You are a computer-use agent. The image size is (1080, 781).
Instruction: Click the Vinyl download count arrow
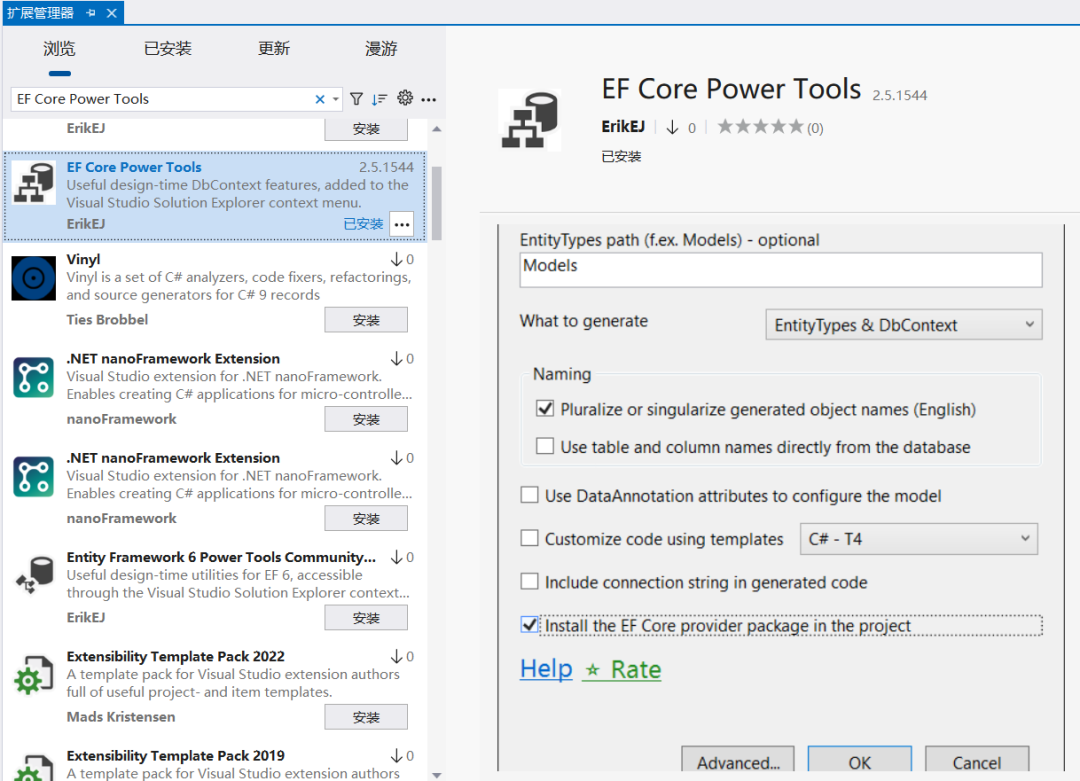click(x=397, y=260)
